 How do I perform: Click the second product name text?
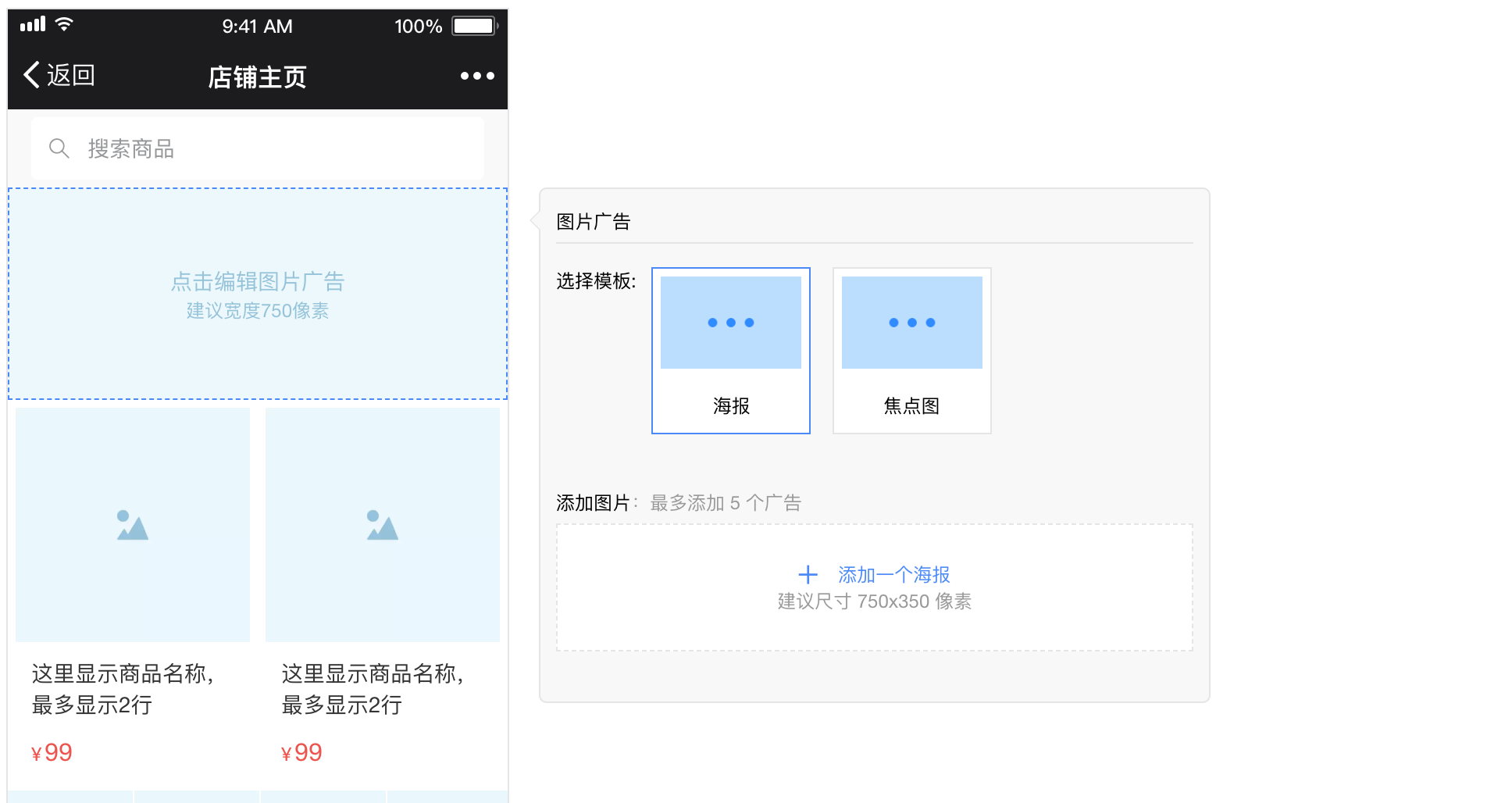[x=373, y=689]
